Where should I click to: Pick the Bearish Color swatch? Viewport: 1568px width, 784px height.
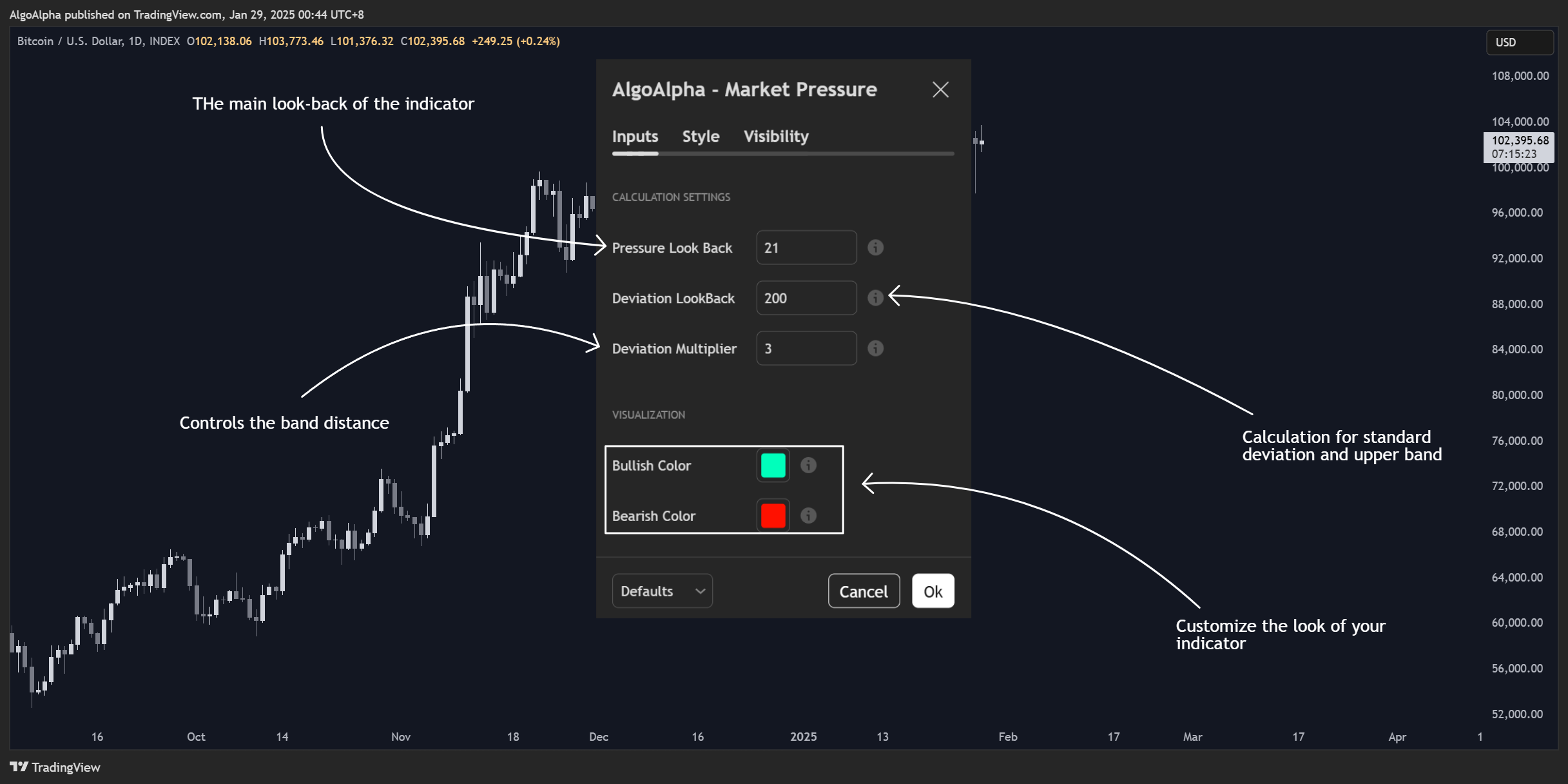(773, 516)
